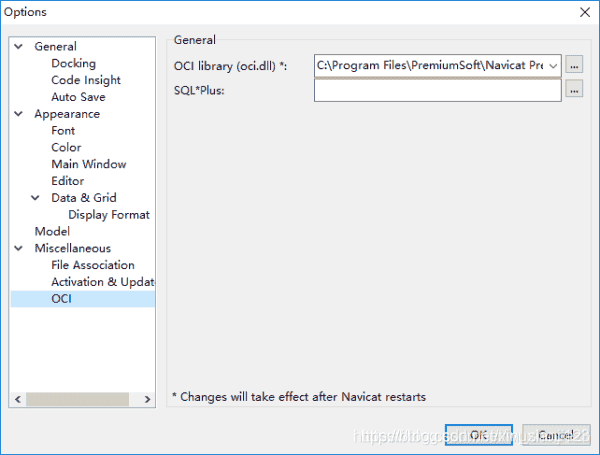The image size is (600, 455).
Task: Select Docking in options tree
Action: click(73, 64)
